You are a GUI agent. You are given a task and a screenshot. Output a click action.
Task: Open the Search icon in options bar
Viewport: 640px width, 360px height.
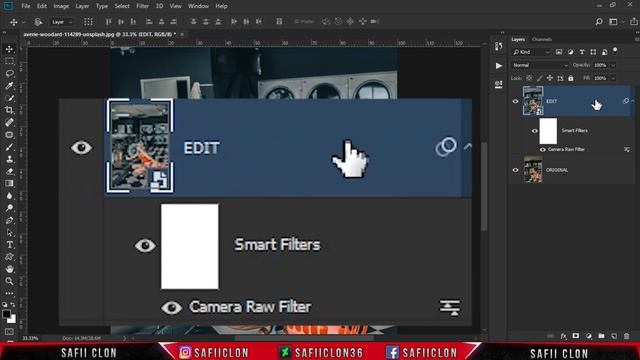click(x=599, y=22)
